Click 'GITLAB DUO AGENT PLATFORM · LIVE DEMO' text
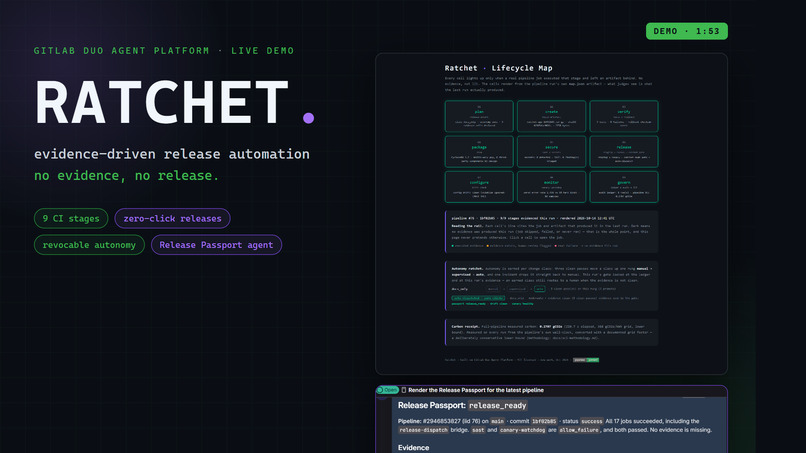Viewport: 806px width, 453px height. [x=164, y=51]
